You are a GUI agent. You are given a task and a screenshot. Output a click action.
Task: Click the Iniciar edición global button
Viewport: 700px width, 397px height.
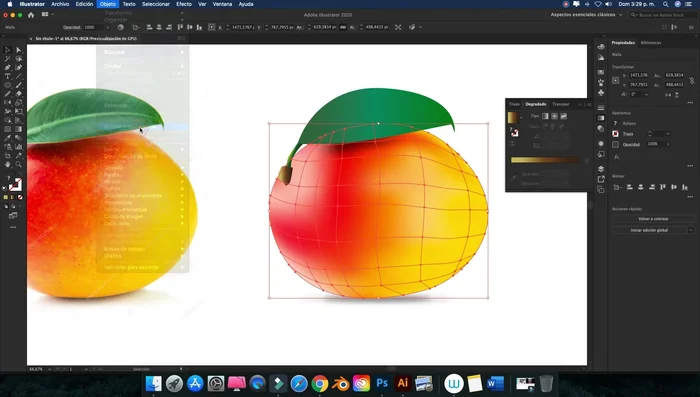649,230
